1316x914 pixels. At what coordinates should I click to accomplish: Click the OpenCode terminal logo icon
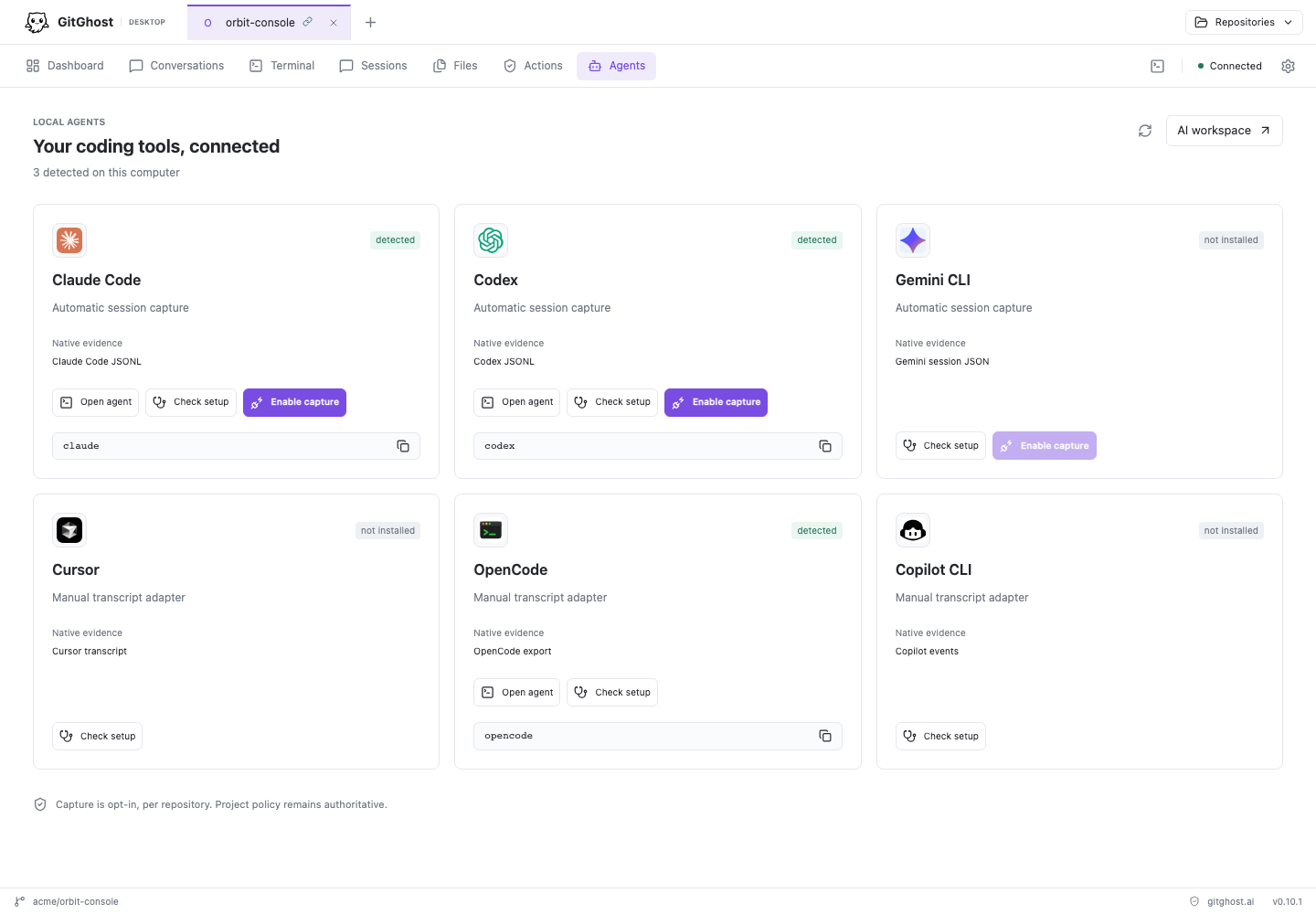491,530
